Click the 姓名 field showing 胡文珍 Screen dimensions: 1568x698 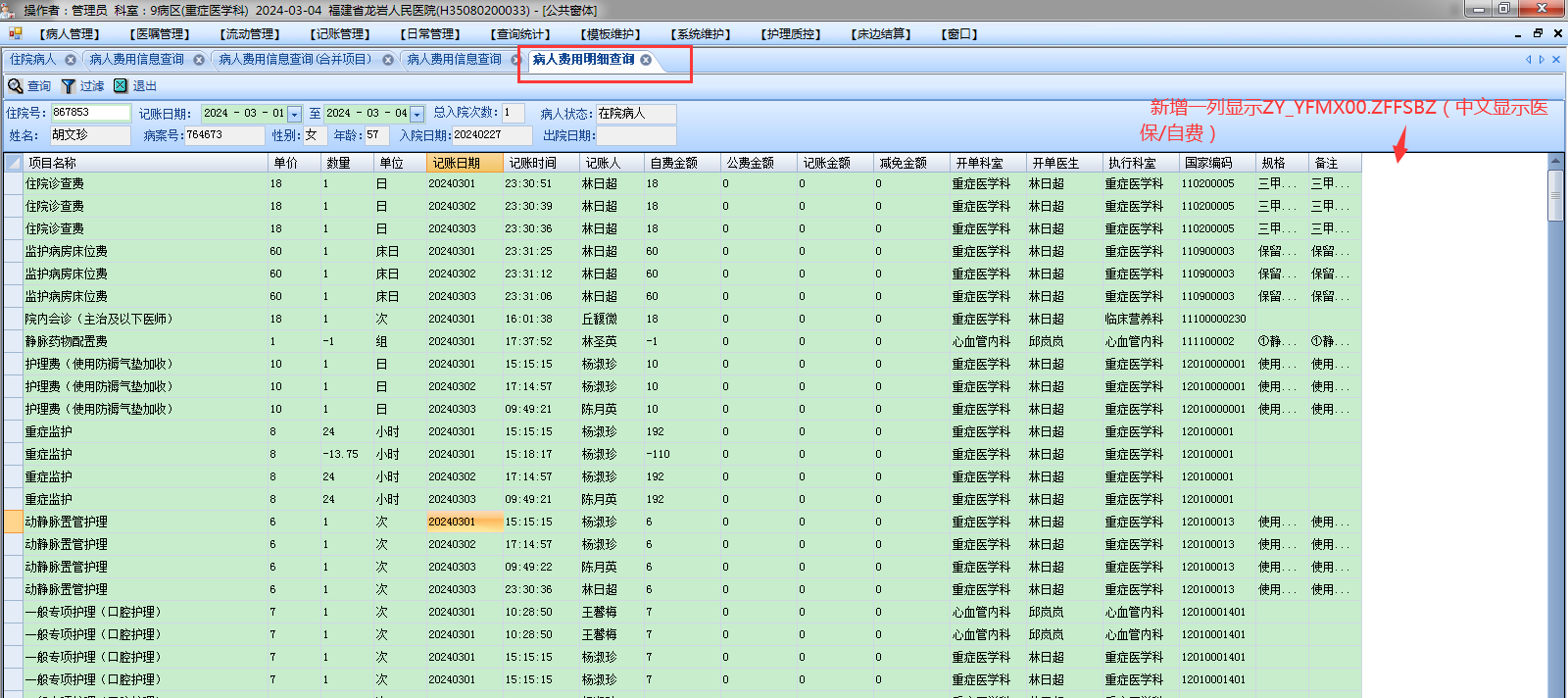click(90, 135)
